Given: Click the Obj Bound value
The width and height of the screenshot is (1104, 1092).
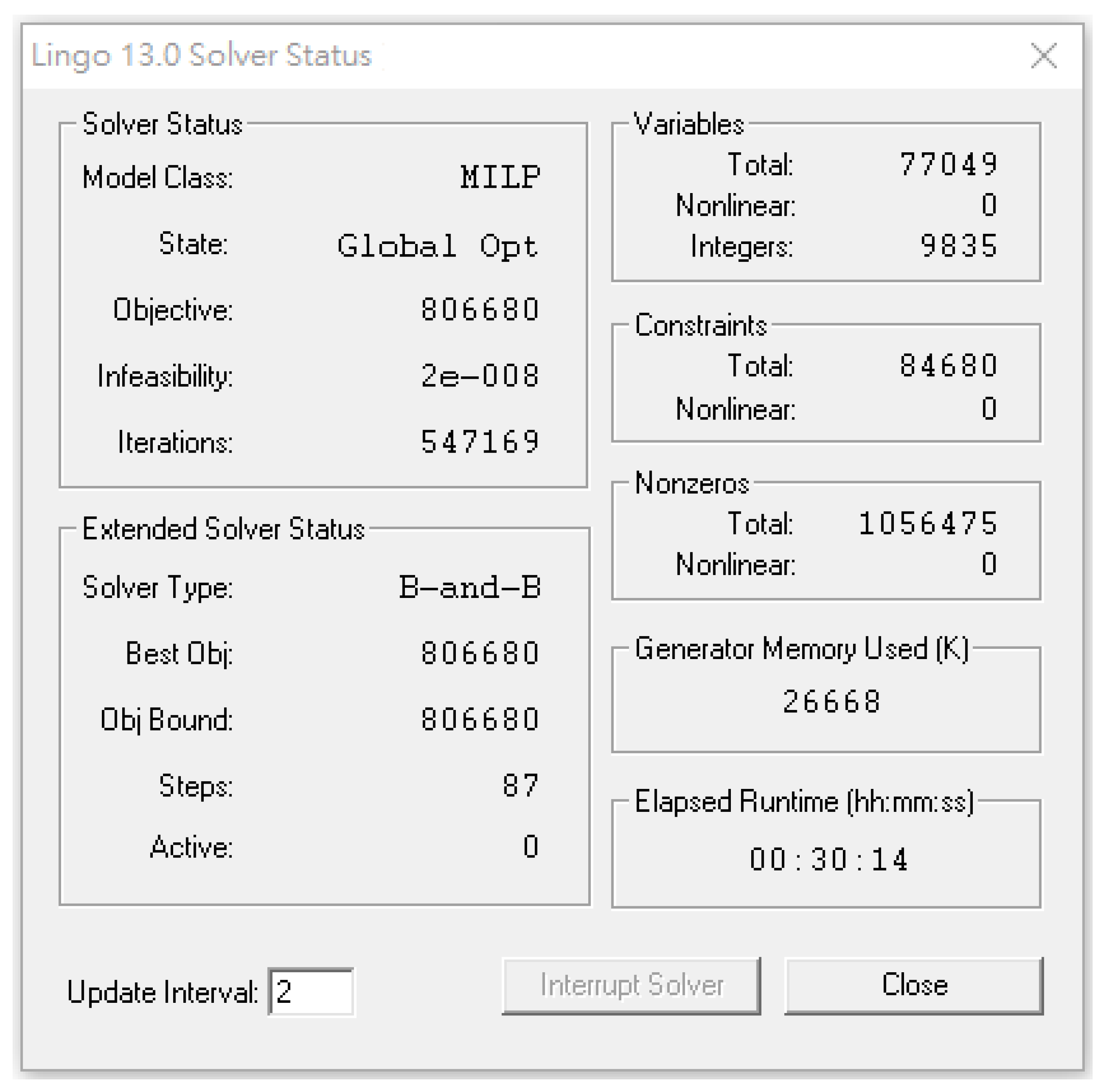Looking at the screenshot, I should [480, 719].
